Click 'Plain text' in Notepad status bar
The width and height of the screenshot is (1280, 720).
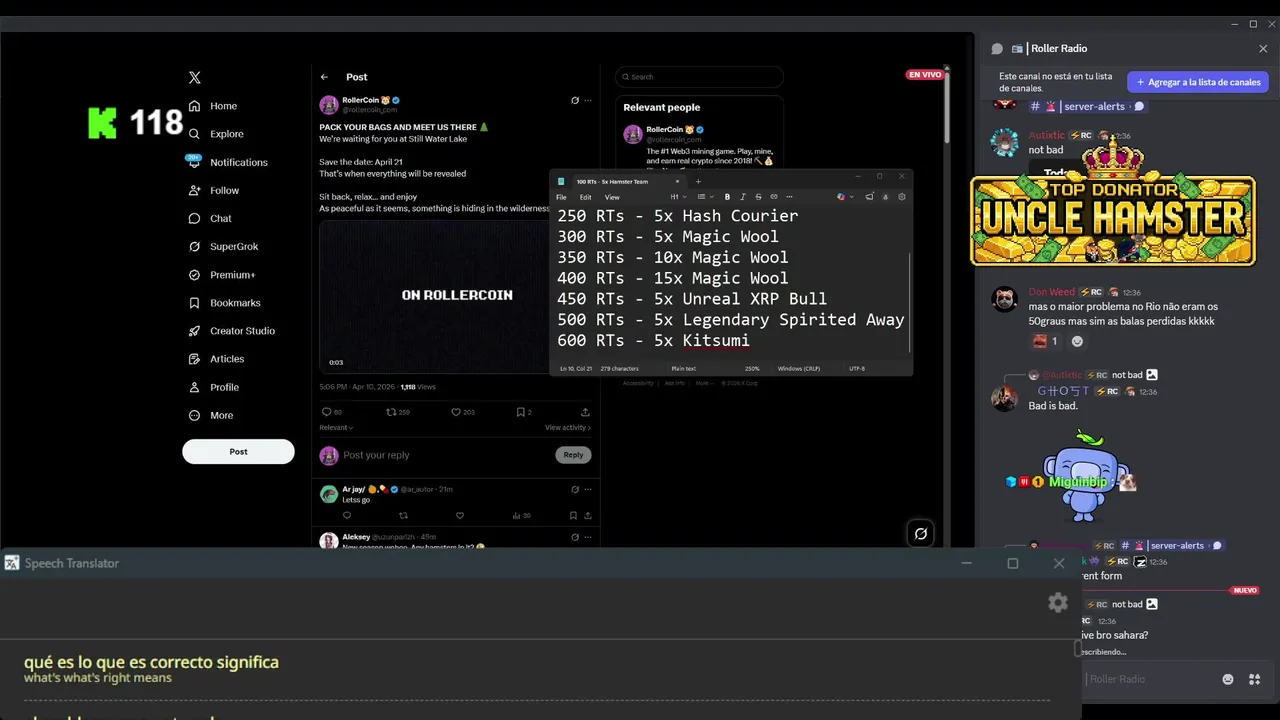[683, 369]
